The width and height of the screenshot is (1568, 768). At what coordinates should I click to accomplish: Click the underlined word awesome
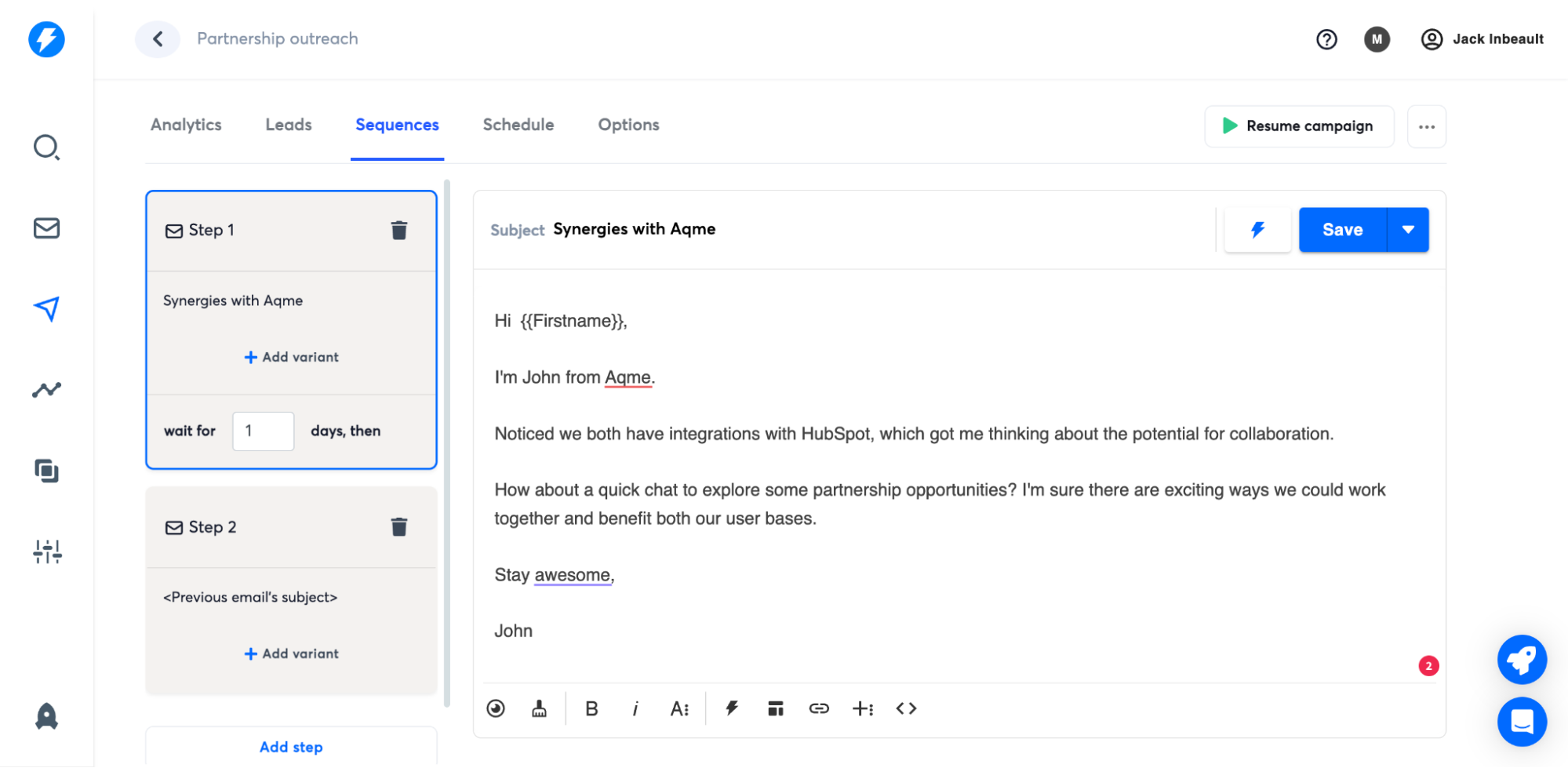coord(573,575)
